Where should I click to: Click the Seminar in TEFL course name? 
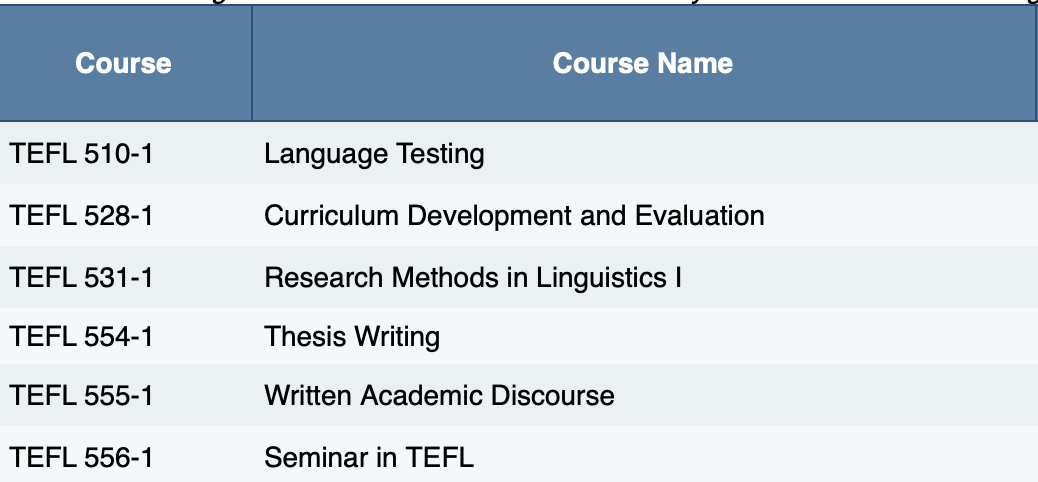pyautogui.click(x=369, y=458)
